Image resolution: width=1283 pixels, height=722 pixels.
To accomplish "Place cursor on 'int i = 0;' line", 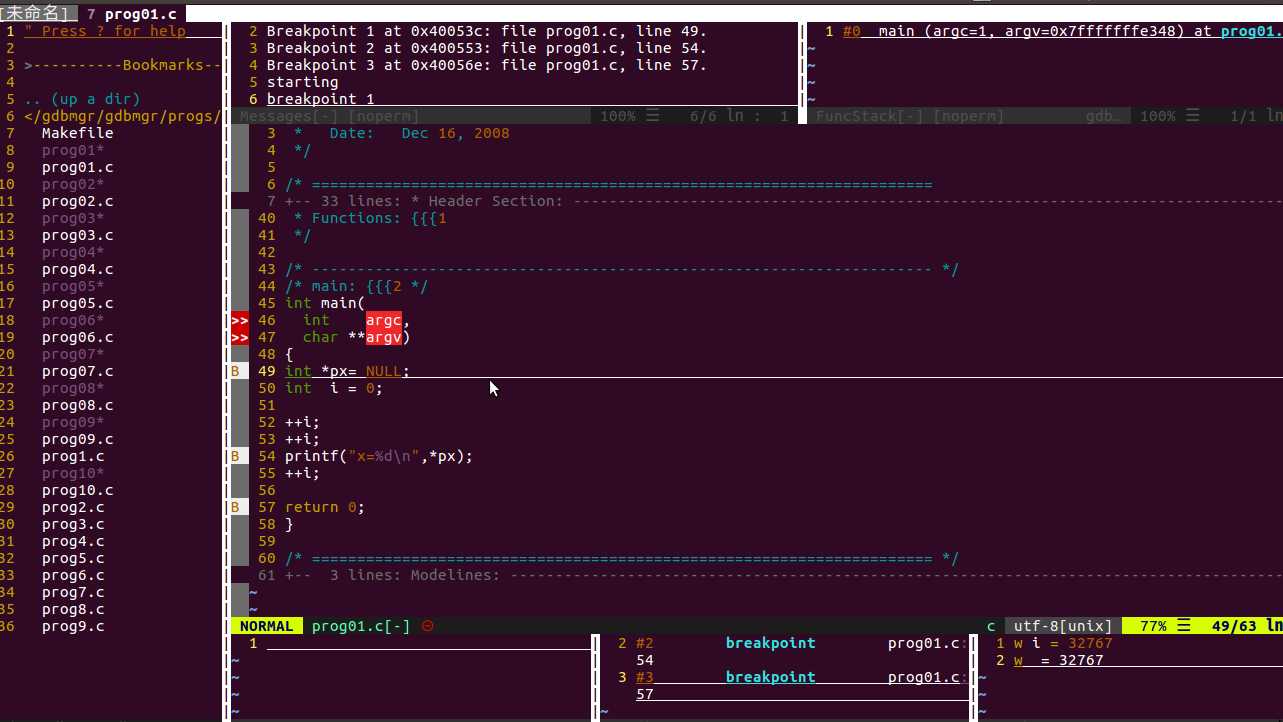I will [x=334, y=388].
